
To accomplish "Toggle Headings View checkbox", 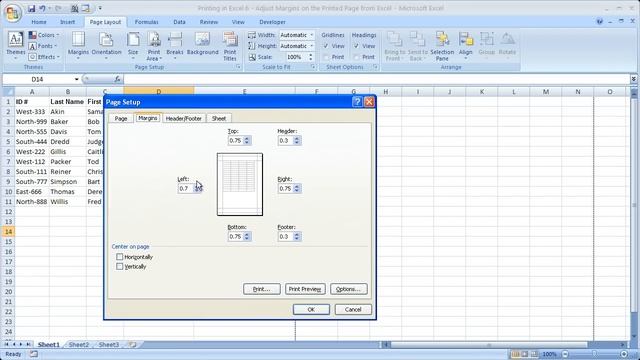I will coord(356,46).
